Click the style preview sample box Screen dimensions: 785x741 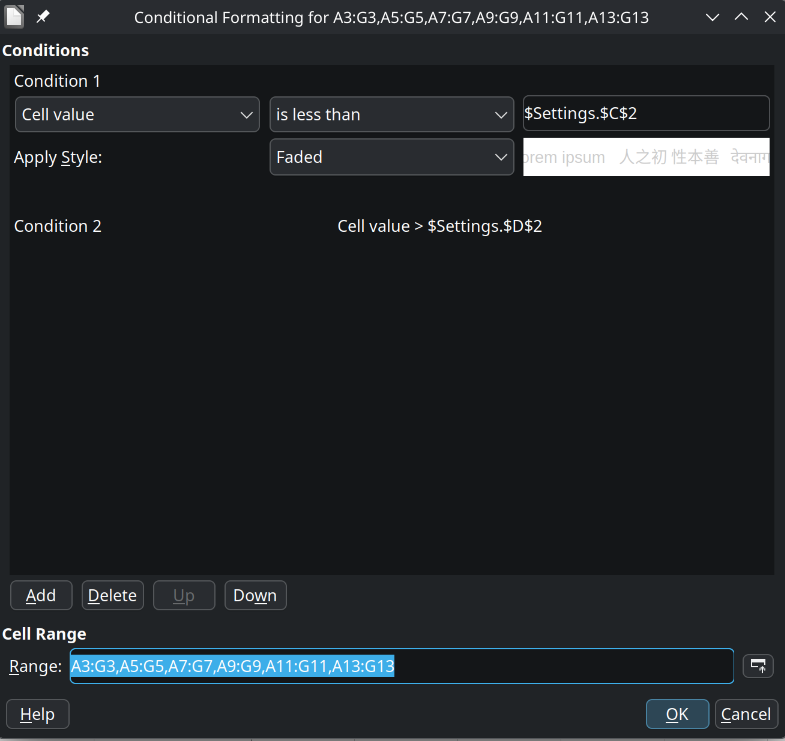[646, 157]
